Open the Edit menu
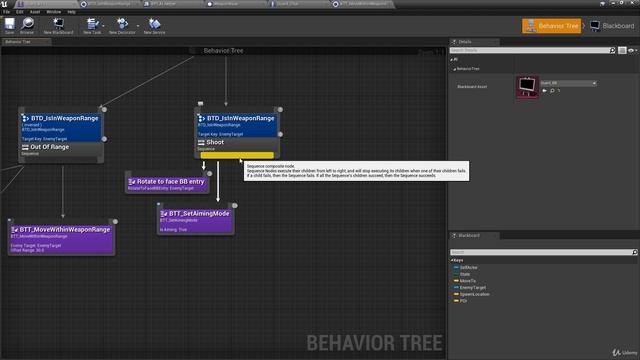This screenshot has width=640, height=360. [x=20, y=12]
